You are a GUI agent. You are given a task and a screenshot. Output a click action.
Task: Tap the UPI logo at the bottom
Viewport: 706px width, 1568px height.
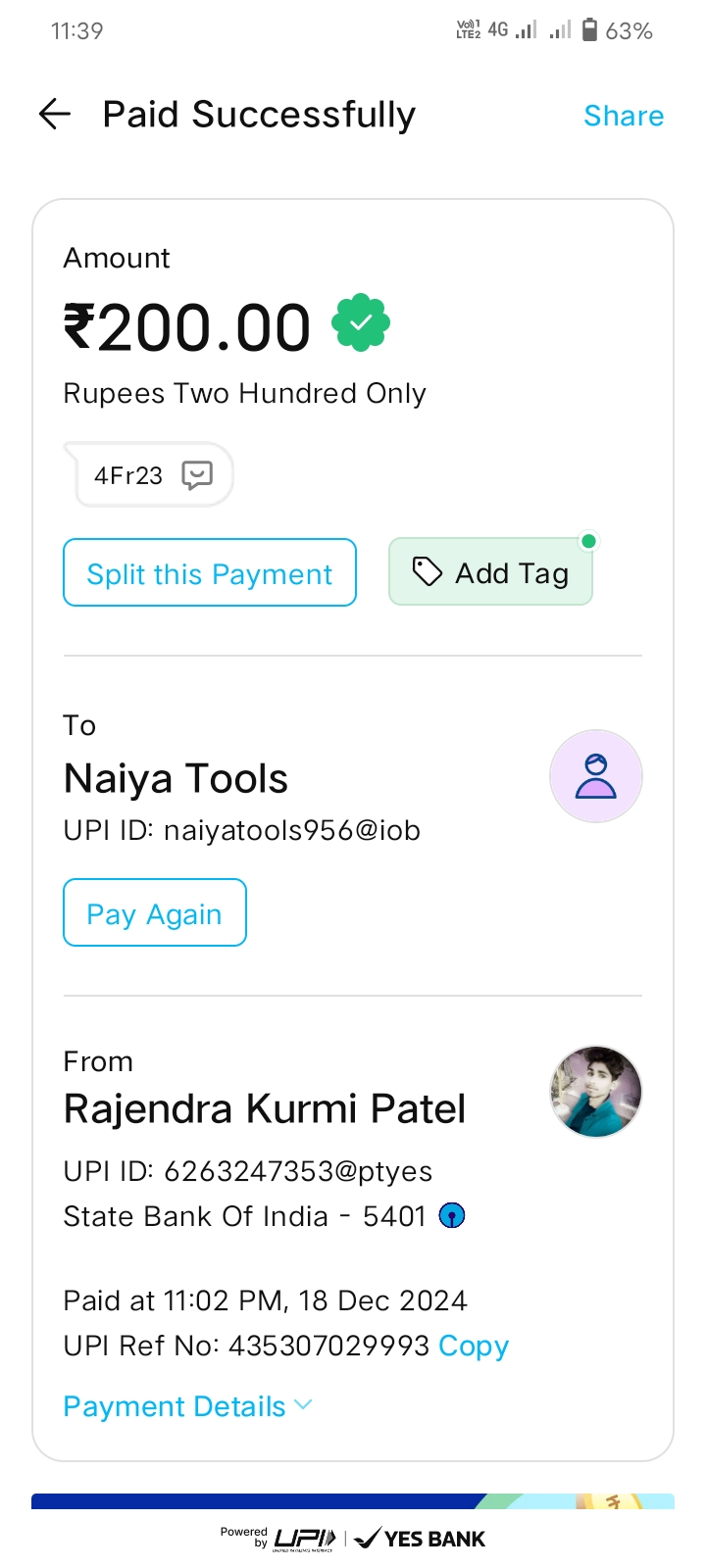tap(305, 1539)
